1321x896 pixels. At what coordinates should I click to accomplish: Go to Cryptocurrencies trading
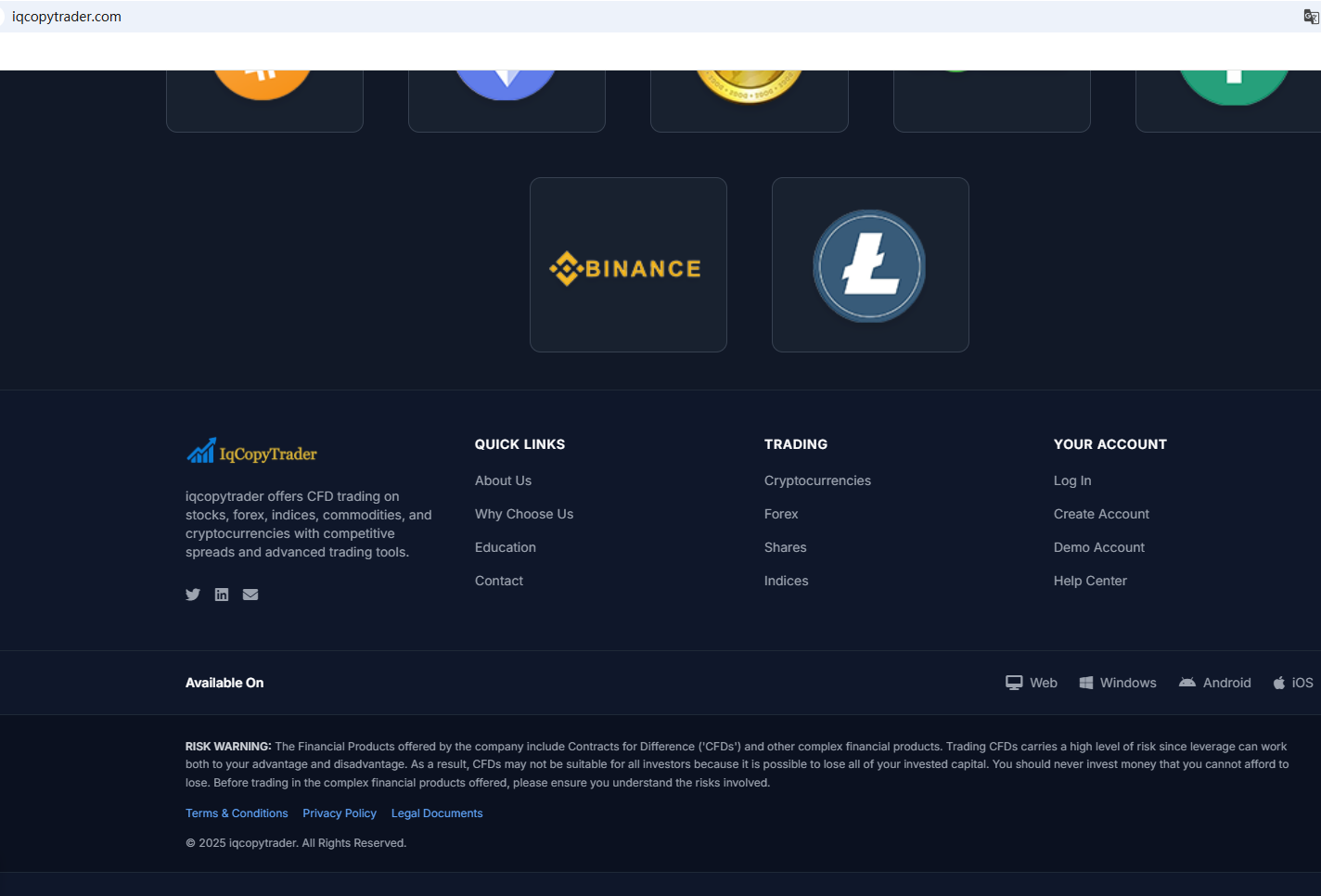click(x=817, y=480)
